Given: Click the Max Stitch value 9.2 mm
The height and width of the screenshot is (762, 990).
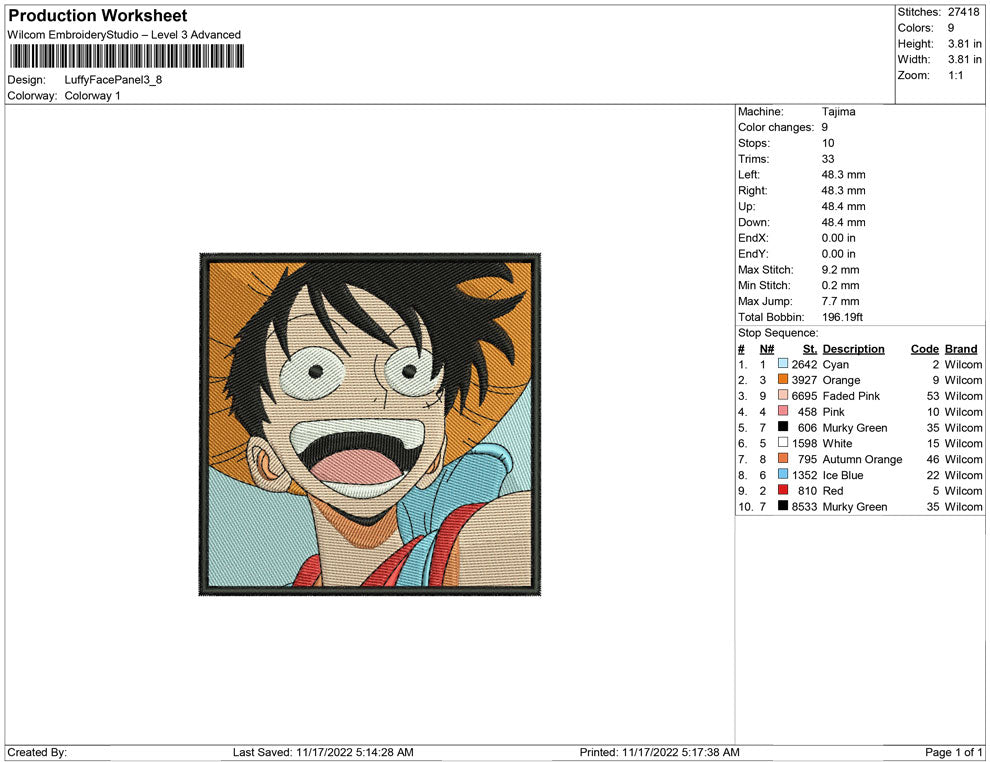Looking at the screenshot, I should [840, 269].
